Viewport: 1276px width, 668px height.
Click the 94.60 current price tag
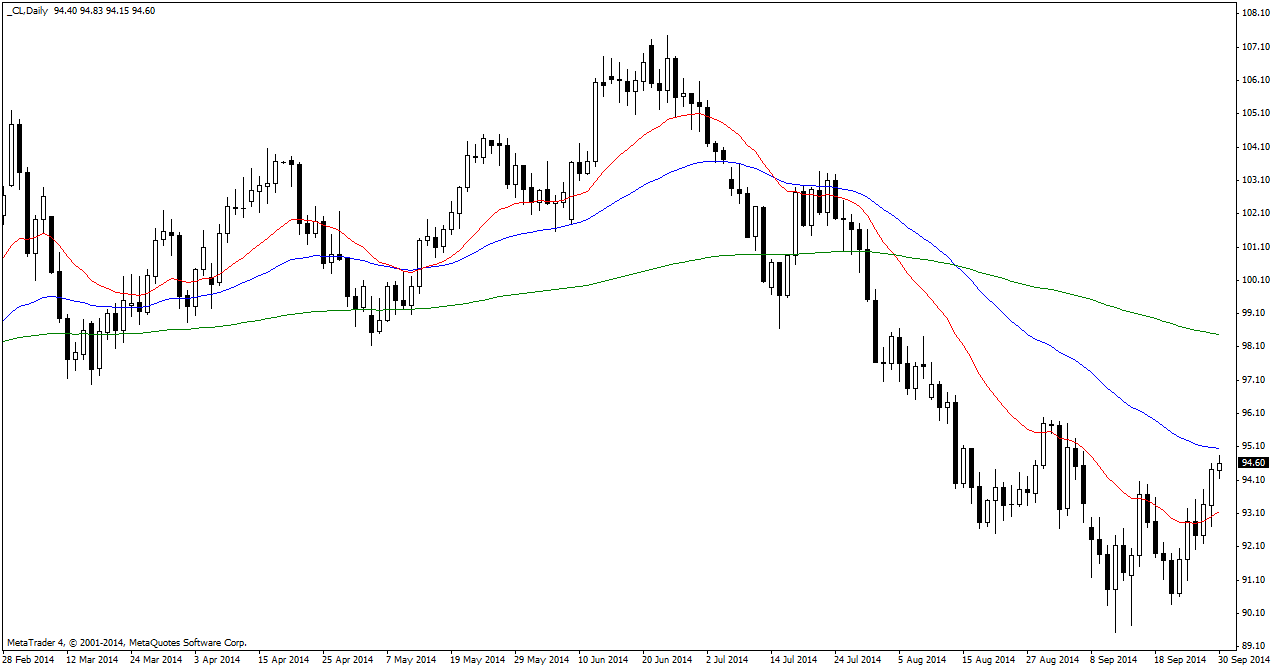point(1253,463)
